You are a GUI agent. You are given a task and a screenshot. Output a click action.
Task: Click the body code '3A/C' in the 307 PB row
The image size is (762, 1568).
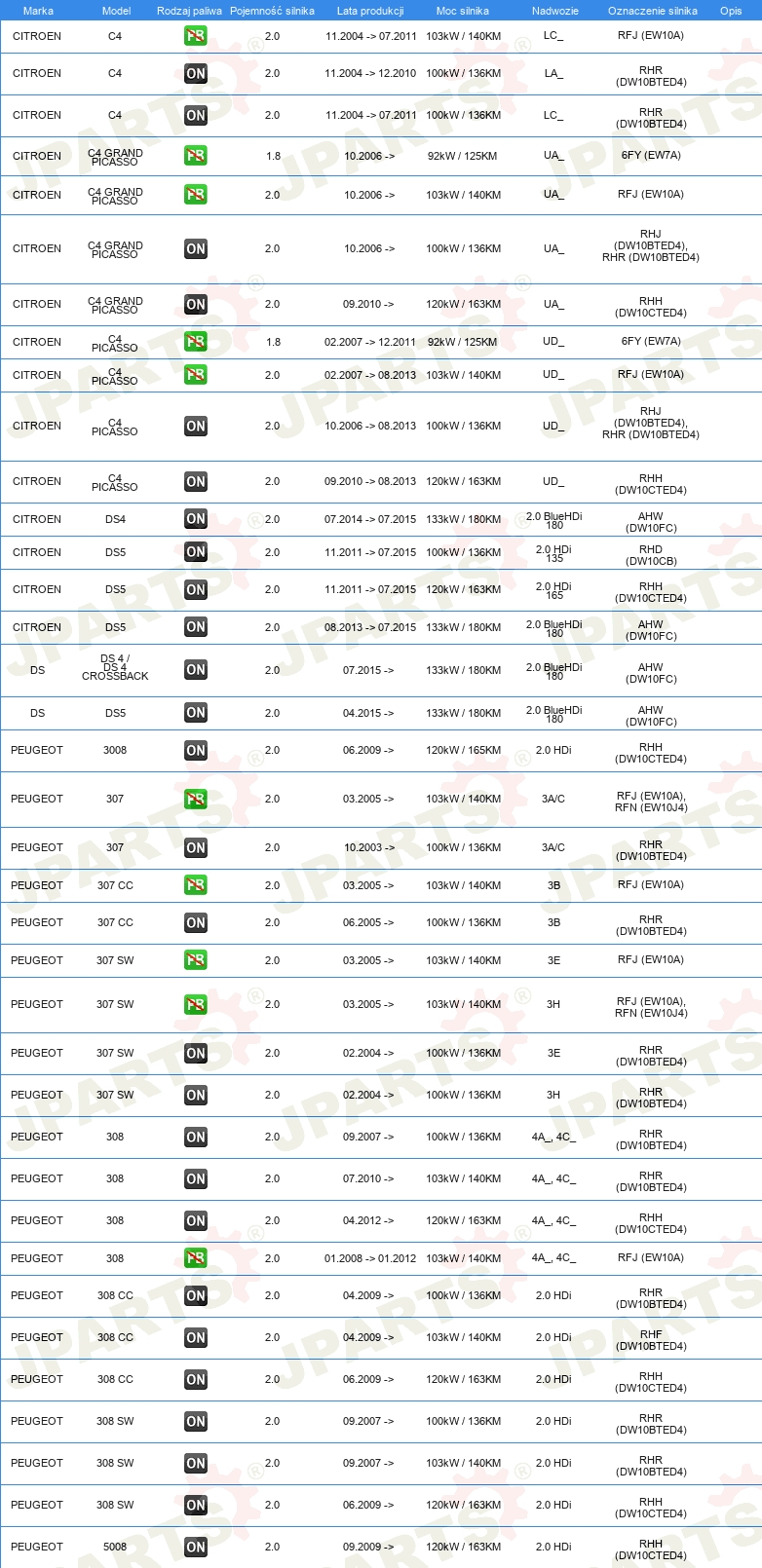click(x=553, y=799)
